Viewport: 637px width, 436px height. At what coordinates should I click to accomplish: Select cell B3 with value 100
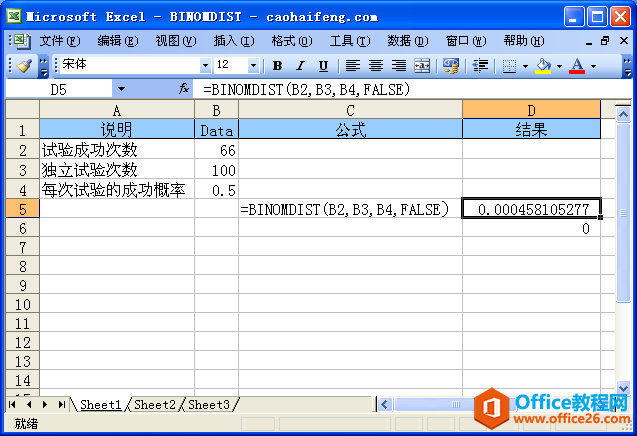coord(217,170)
